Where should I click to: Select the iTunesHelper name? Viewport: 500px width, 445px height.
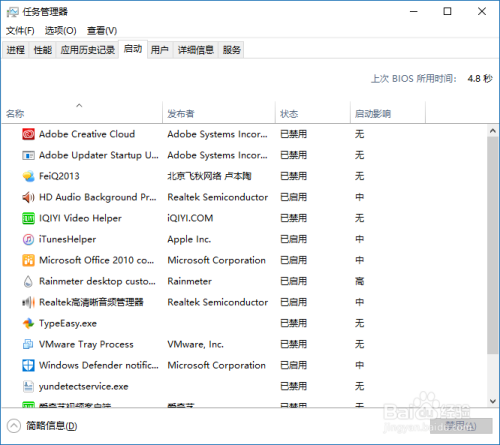pyautogui.click(x=68, y=239)
